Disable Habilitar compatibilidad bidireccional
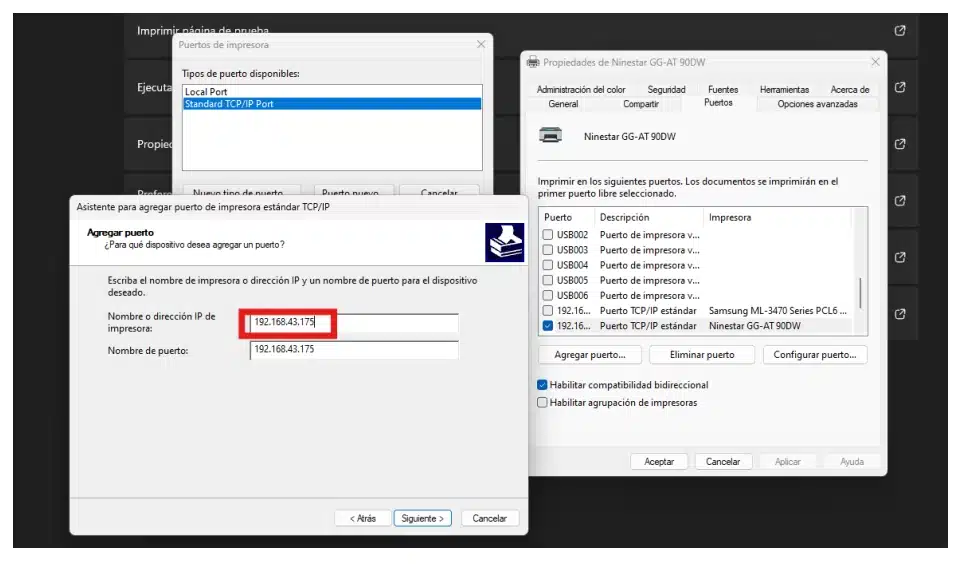 (x=543, y=385)
